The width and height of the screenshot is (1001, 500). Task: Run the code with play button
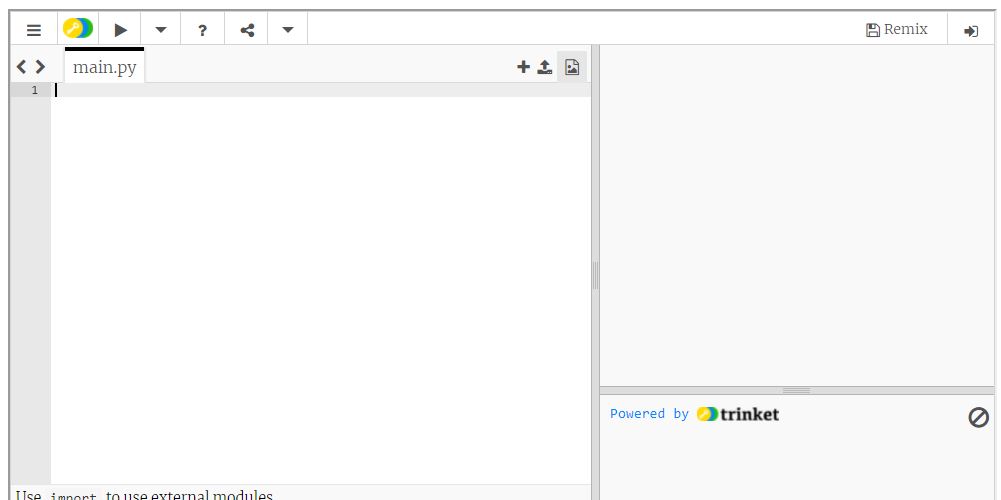[x=120, y=30]
